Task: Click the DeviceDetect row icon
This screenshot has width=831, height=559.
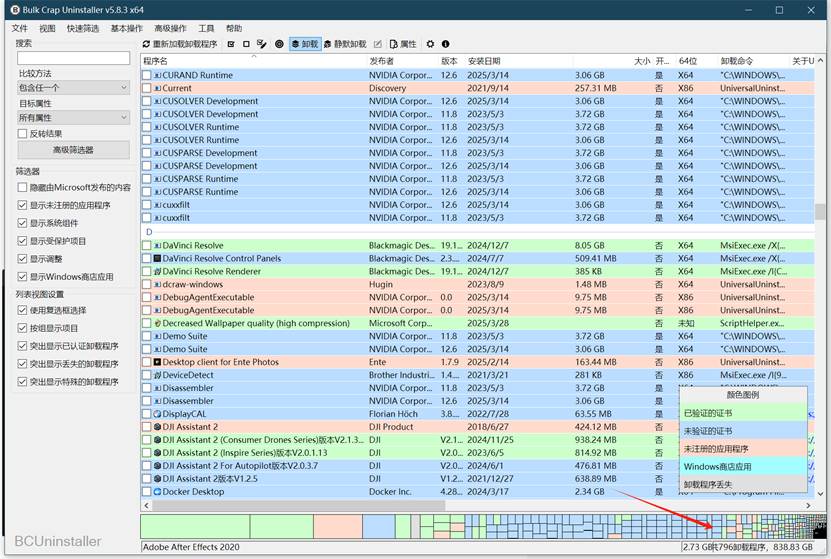Action: tap(157, 375)
